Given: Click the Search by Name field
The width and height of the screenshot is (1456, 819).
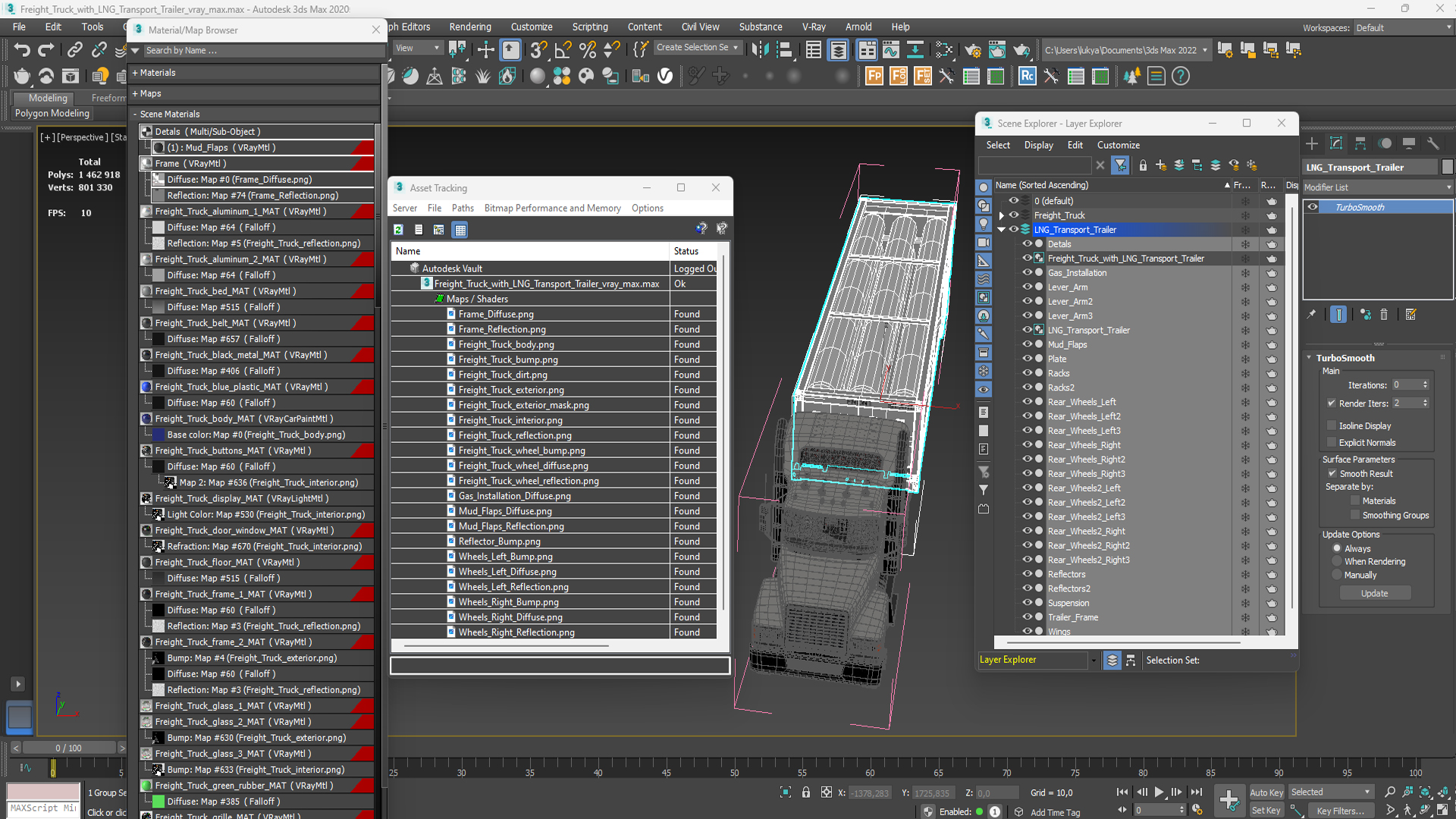Looking at the screenshot, I should tap(258, 50).
